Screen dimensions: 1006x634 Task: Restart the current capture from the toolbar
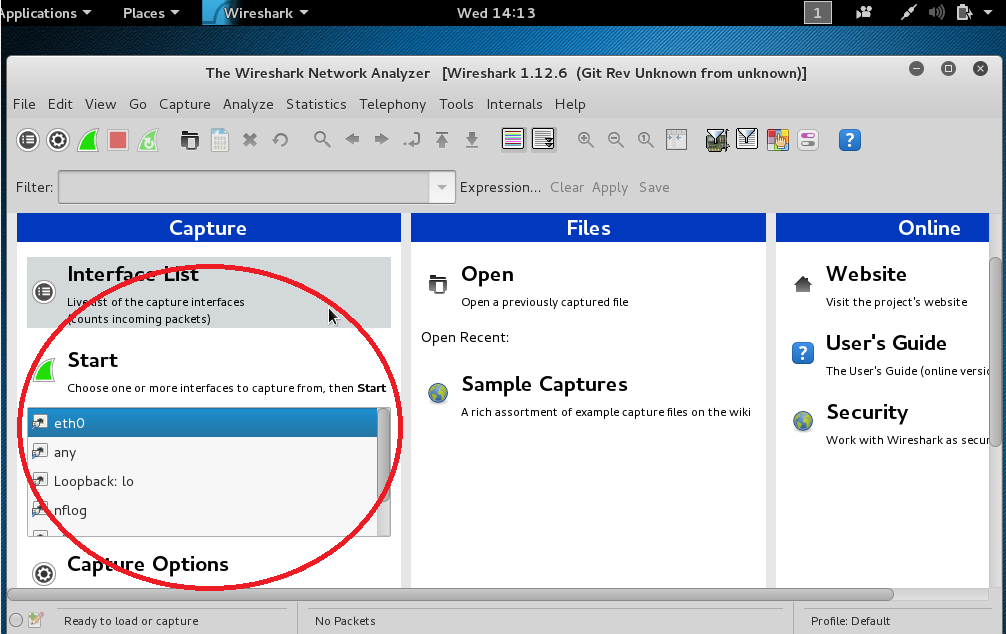[148, 140]
